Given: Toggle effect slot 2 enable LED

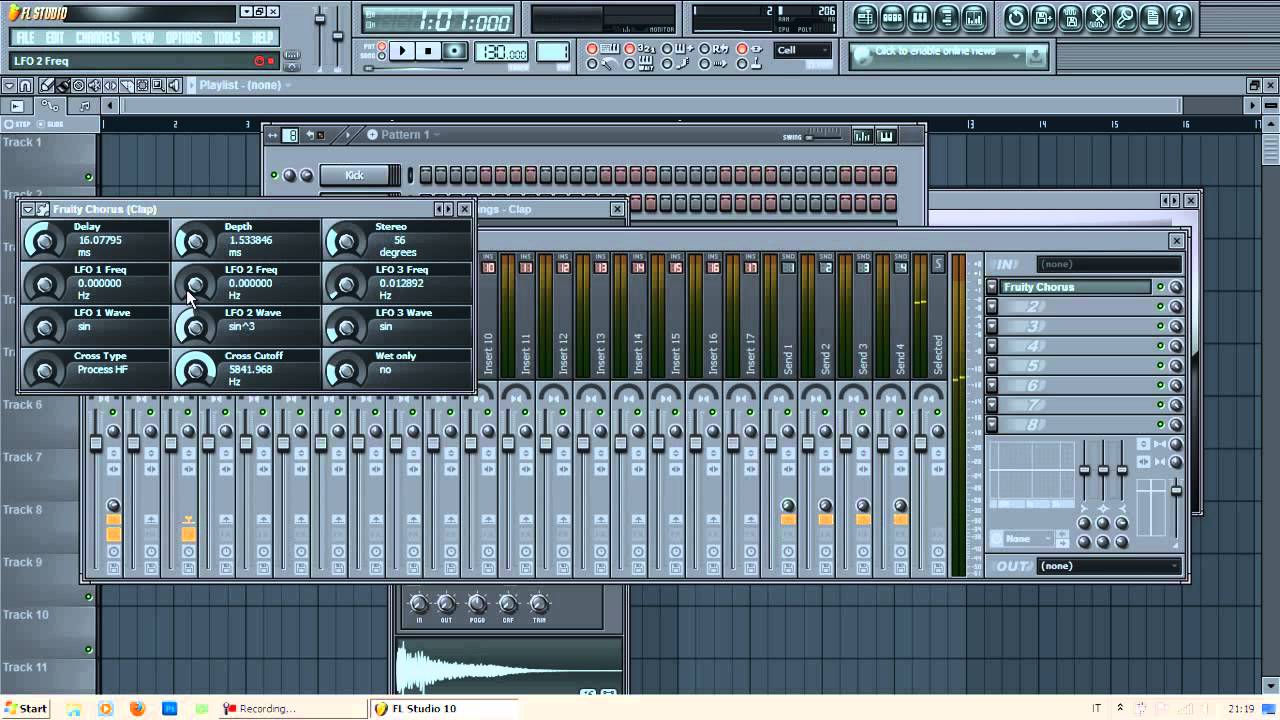Looking at the screenshot, I should coord(1160,307).
